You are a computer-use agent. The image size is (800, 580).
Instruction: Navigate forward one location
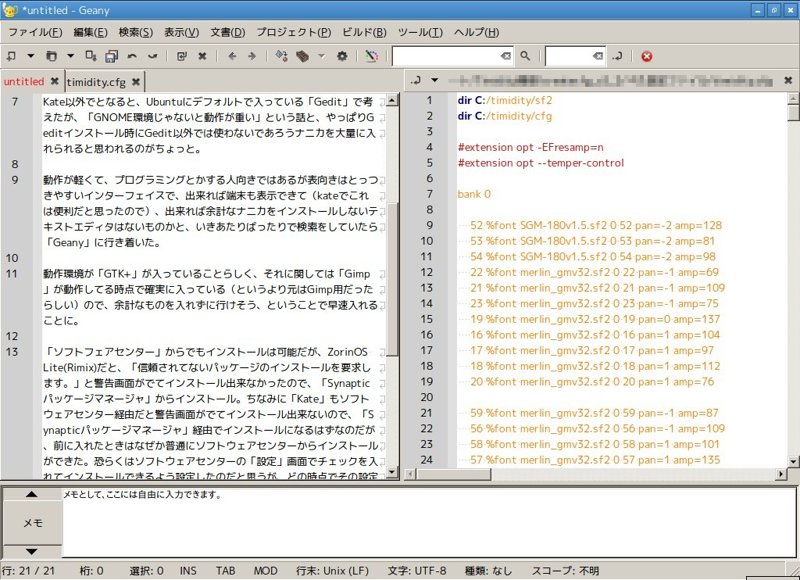[252, 56]
